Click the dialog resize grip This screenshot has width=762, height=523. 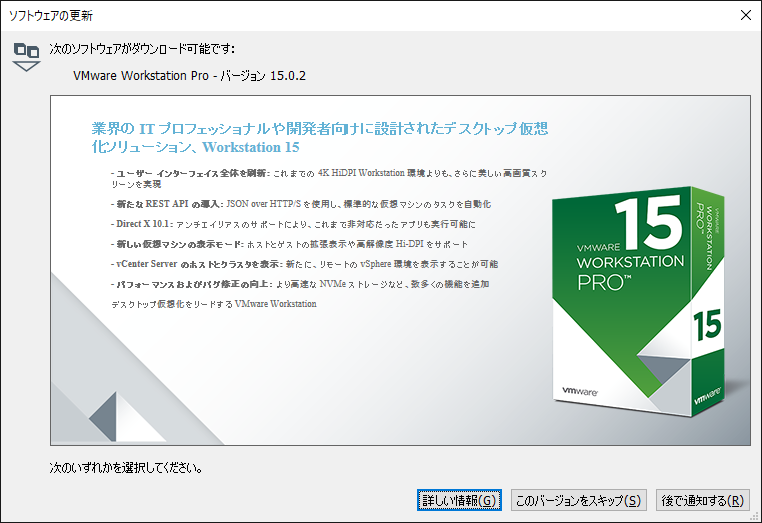[755, 517]
